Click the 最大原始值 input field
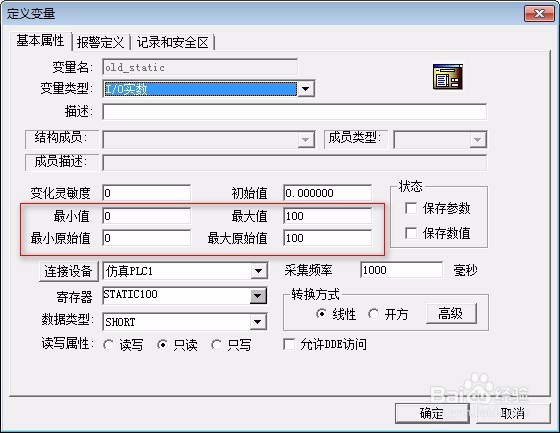Image resolution: width=560 pixels, height=433 pixels. 328,238
